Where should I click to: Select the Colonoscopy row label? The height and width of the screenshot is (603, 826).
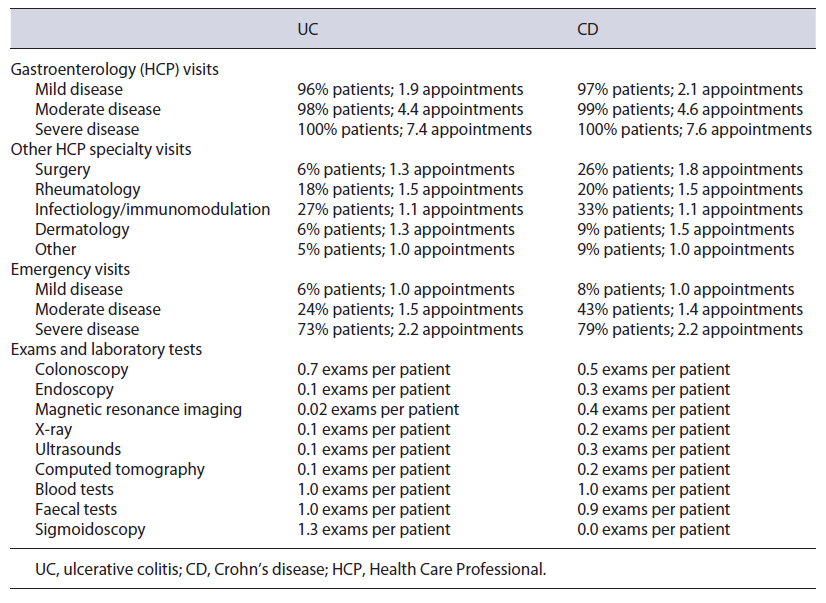tap(82, 370)
